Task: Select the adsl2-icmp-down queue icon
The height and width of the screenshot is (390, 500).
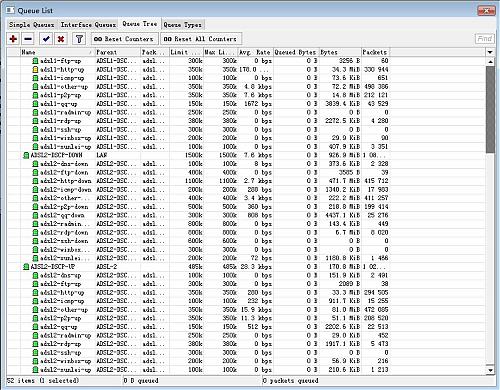Action: coord(35,190)
